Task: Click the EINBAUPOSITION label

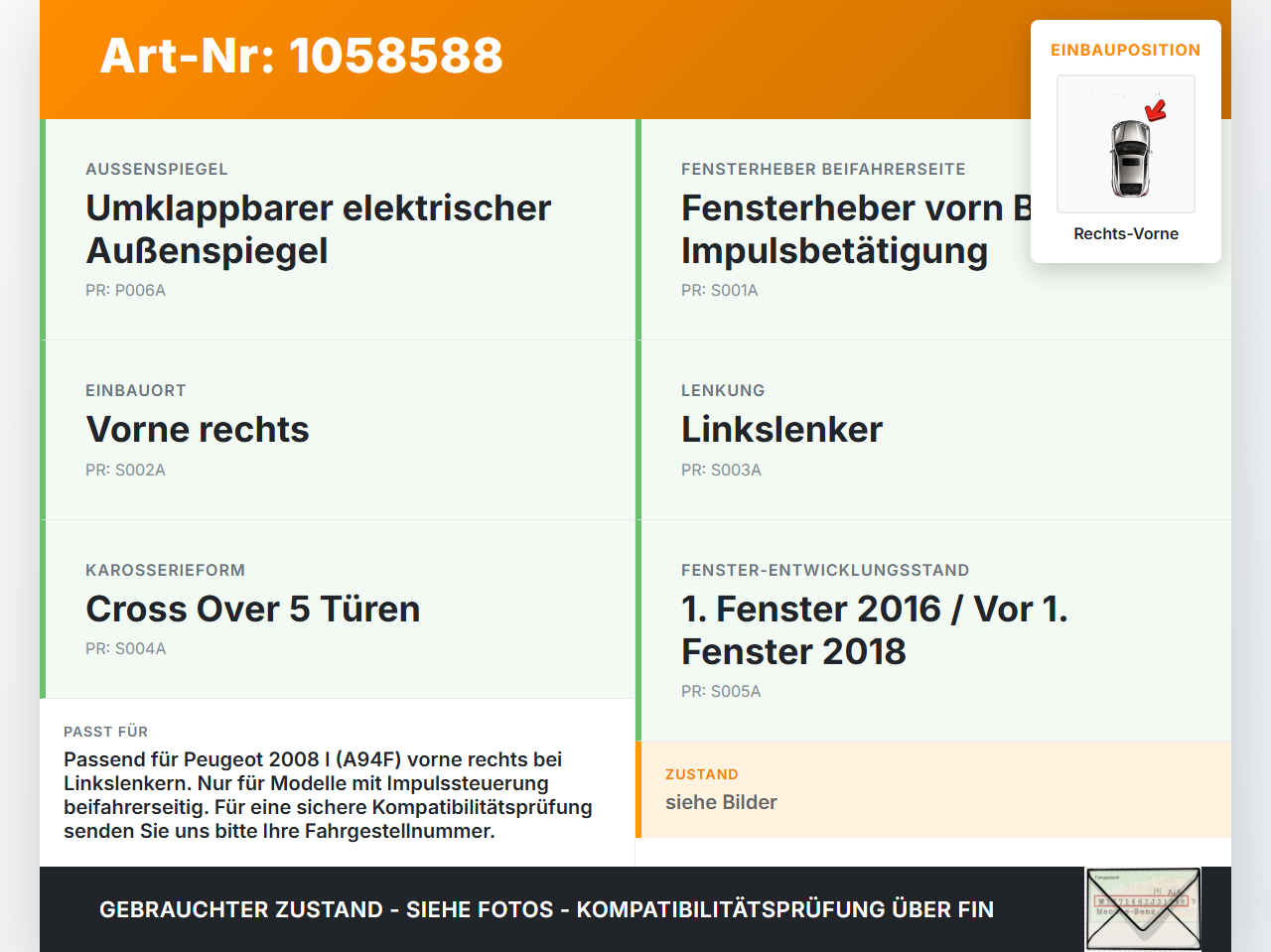Action: (1126, 50)
